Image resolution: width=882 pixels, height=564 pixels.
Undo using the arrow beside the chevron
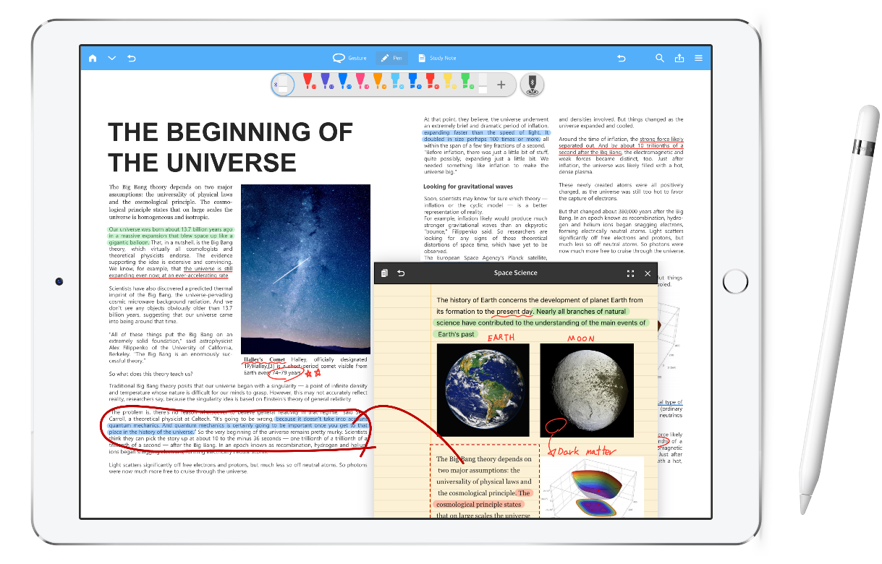pos(132,58)
